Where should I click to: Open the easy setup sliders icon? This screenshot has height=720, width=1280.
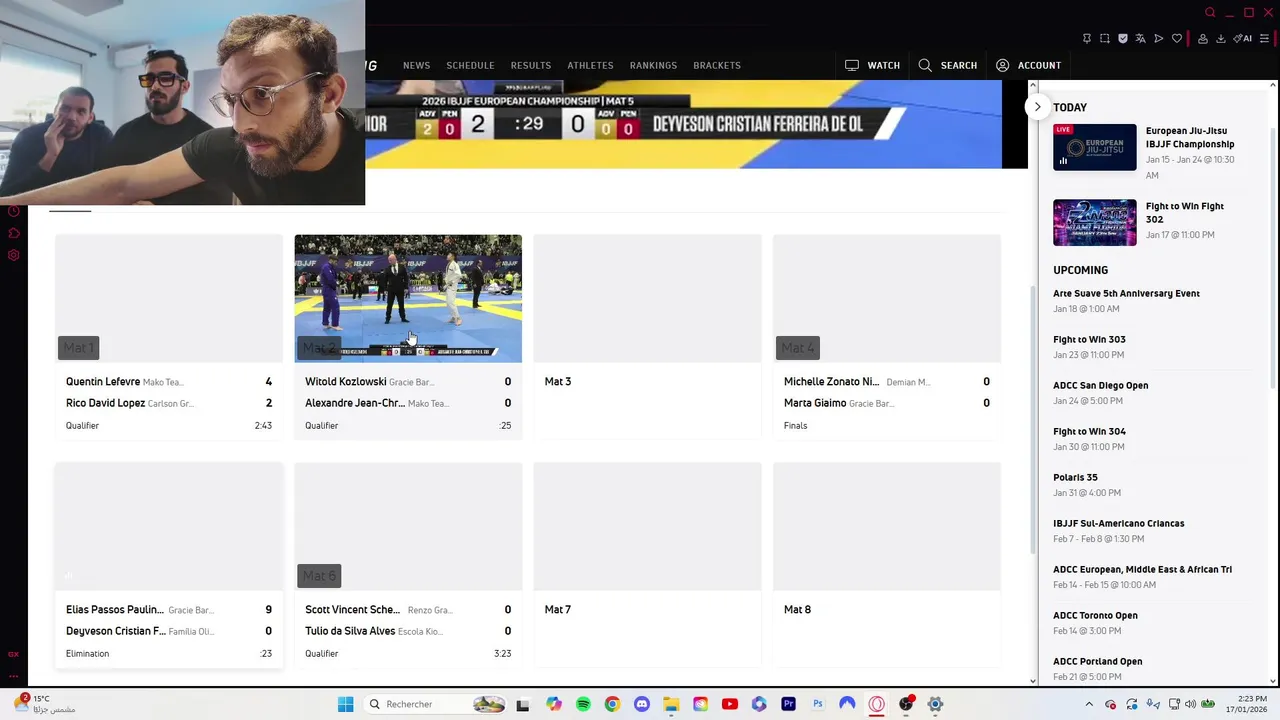1264,39
